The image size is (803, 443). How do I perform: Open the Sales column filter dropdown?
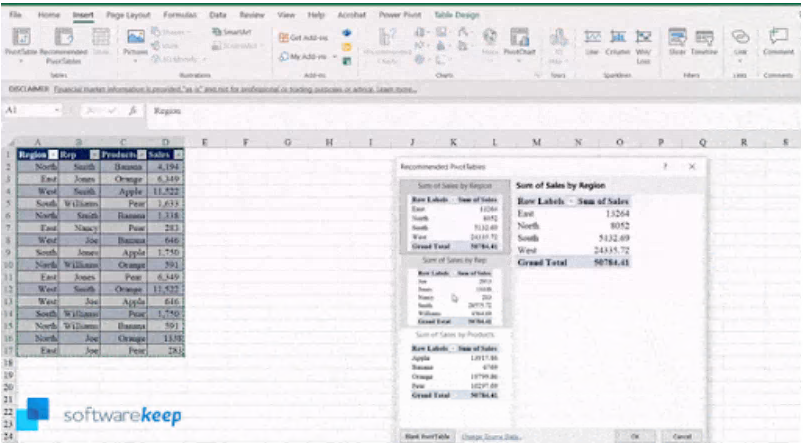[x=178, y=154]
